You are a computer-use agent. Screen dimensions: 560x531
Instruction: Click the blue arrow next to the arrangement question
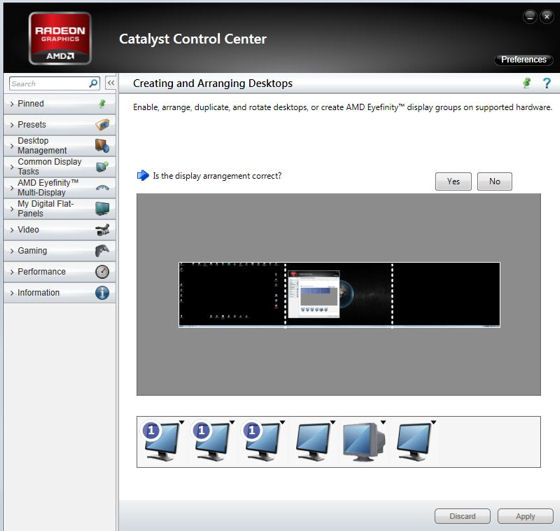(143, 175)
